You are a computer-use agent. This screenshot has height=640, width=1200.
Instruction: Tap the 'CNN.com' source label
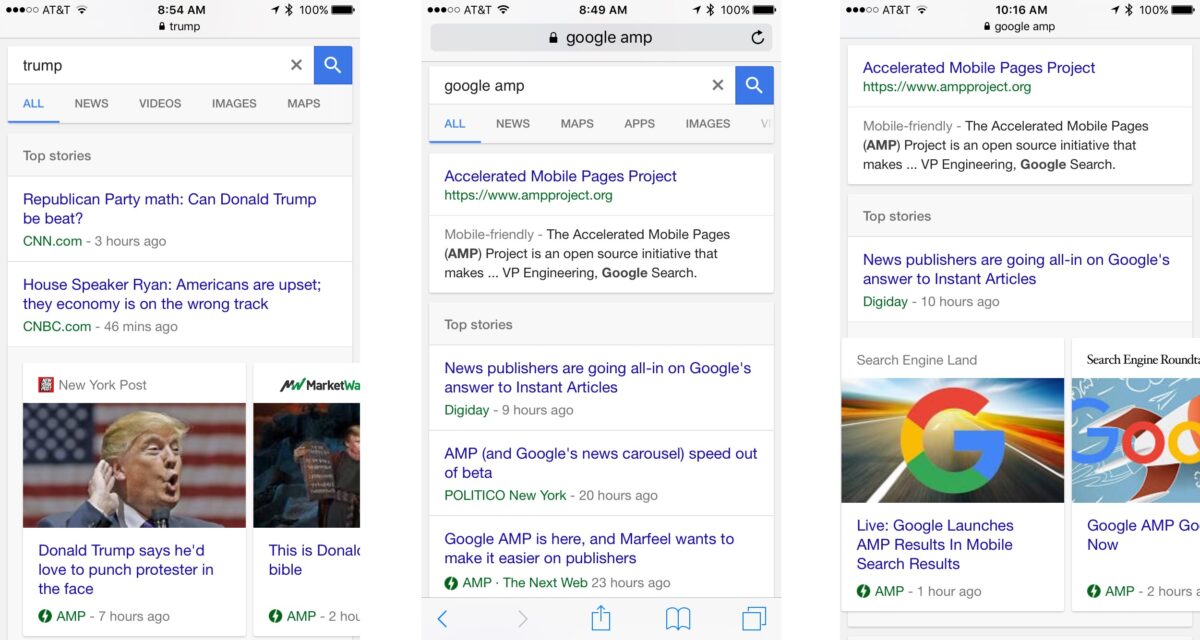tap(52, 241)
